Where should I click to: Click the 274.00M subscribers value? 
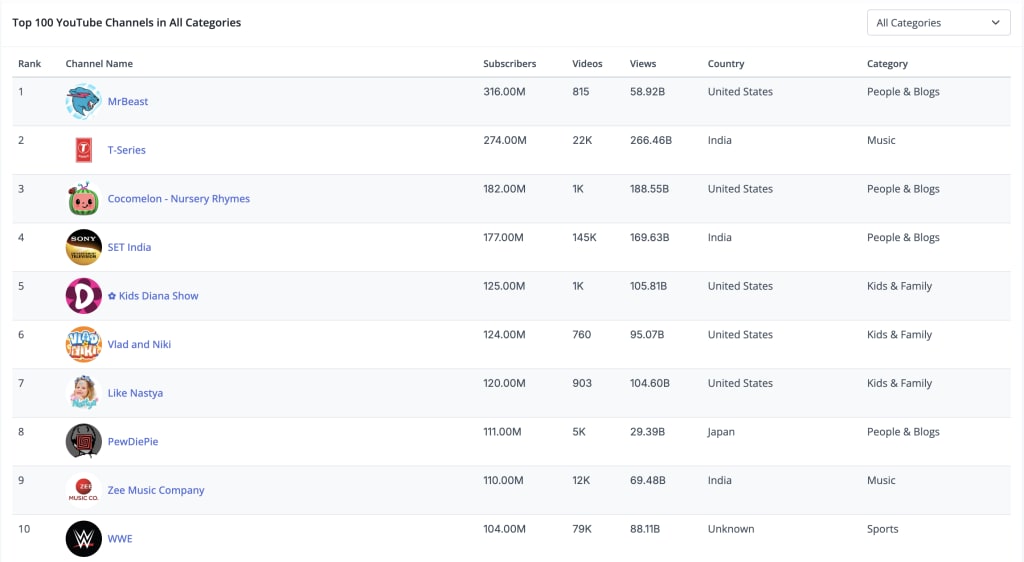(x=505, y=140)
